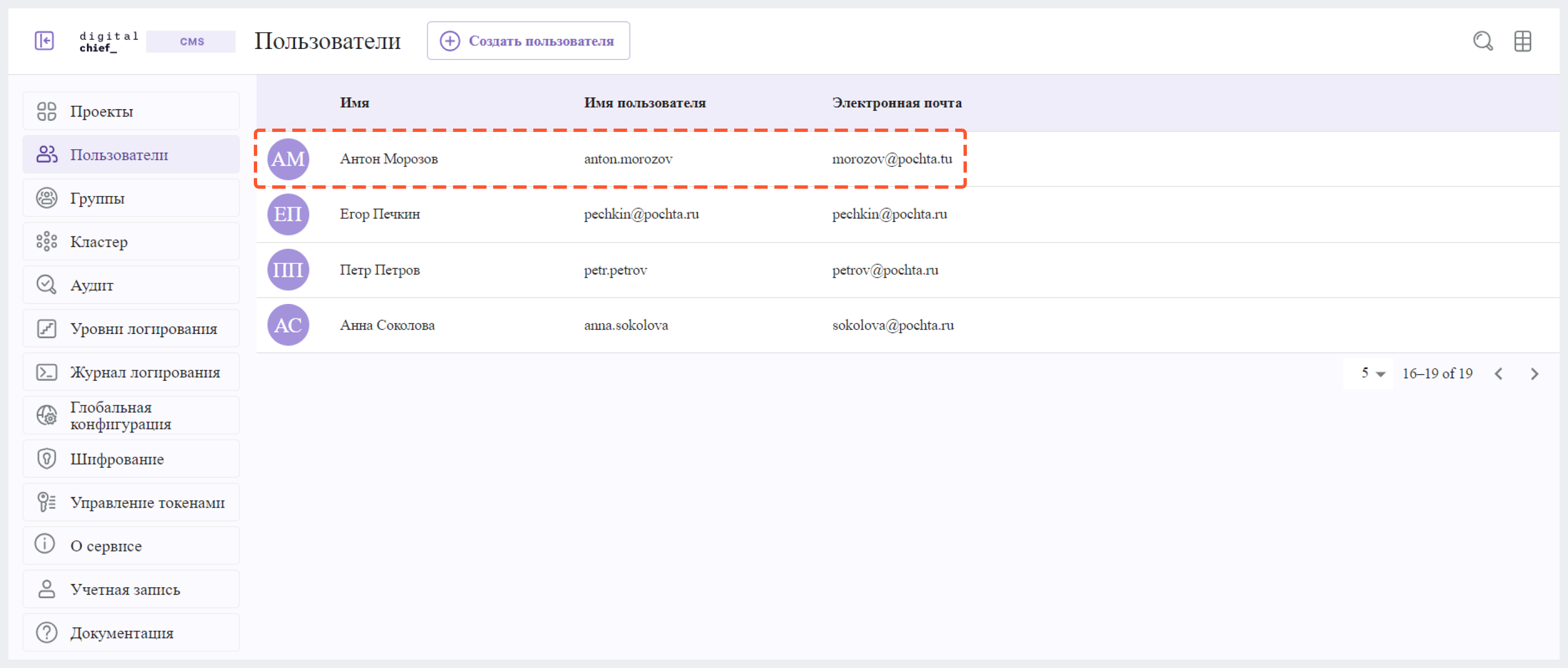Click the Учетная запись person icon
The width and height of the screenshot is (1568, 668).
click(x=46, y=590)
